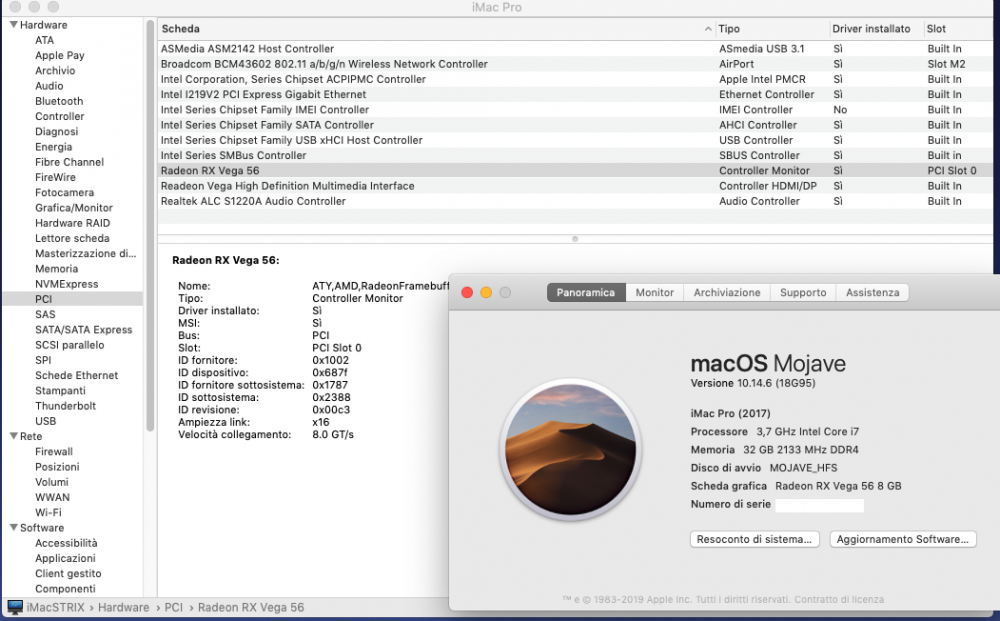The width and height of the screenshot is (1000, 621).
Task: Click Aggiornamento Software button
Action: tap(902, 539)
